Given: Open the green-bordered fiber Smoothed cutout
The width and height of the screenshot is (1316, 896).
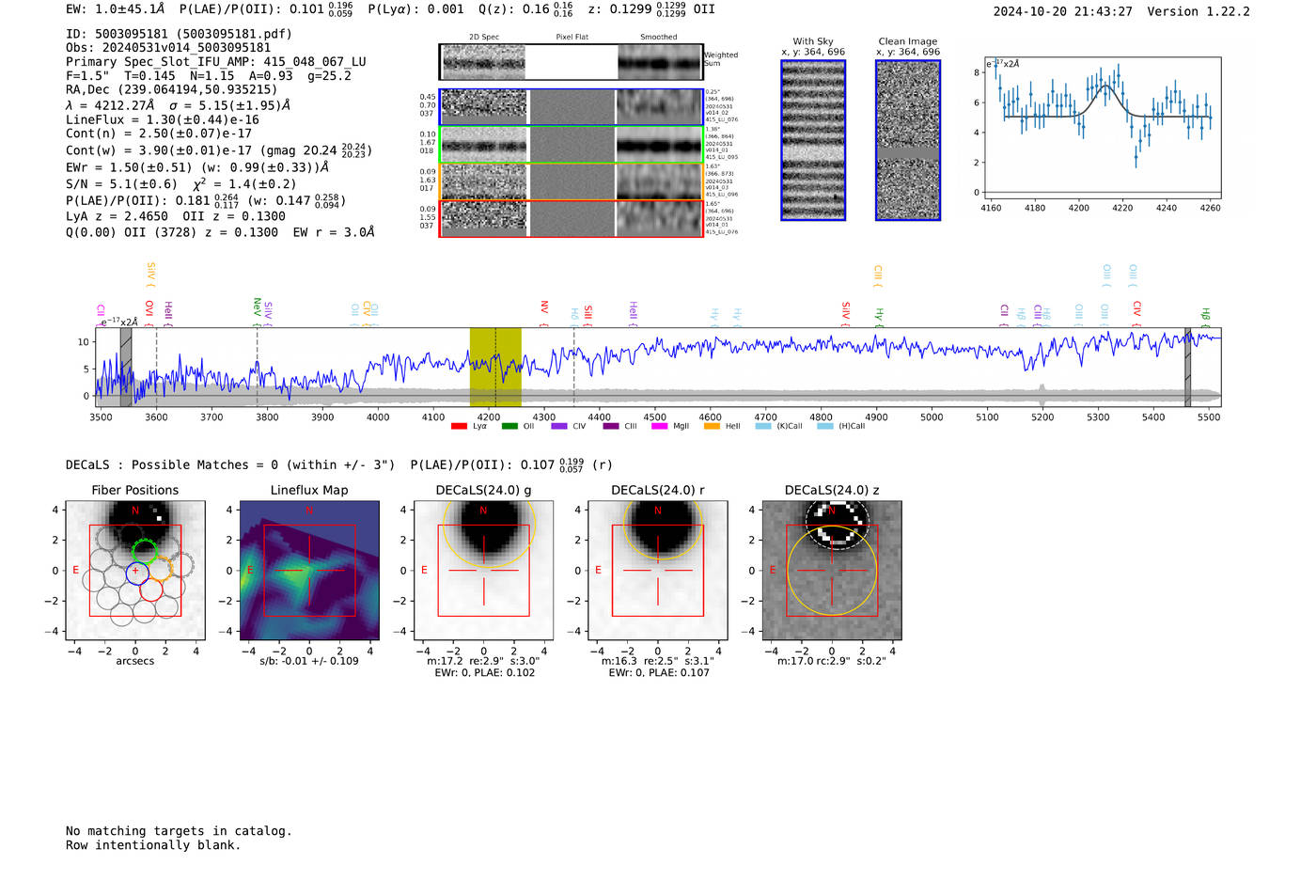Looking at the screenshot, I should pyautogui.click(x=659, y=145).
